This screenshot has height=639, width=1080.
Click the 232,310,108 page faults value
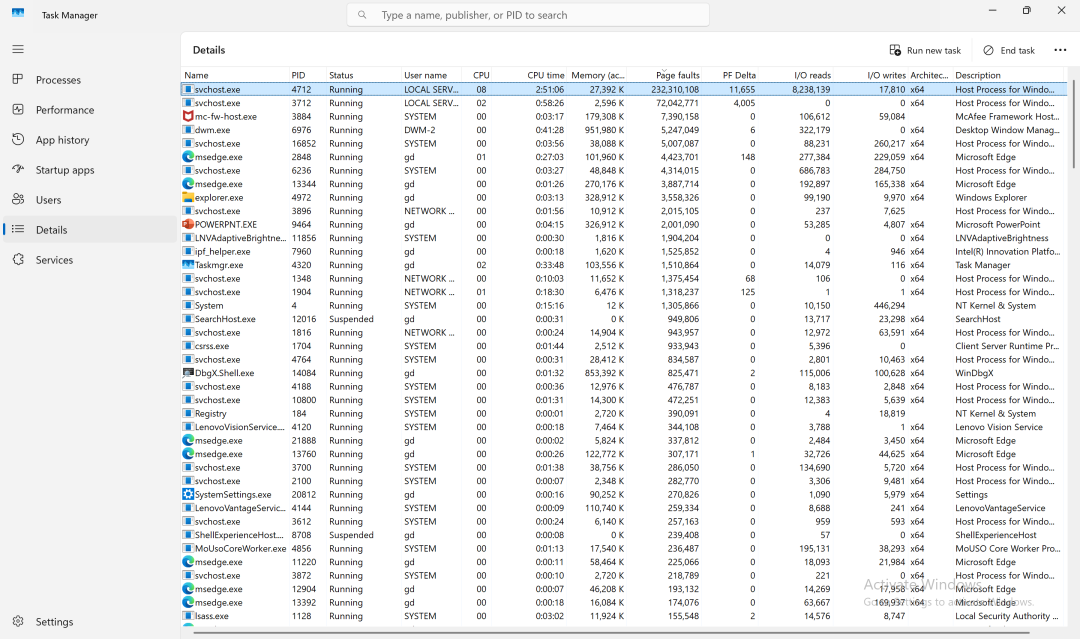tap(675, 90)
